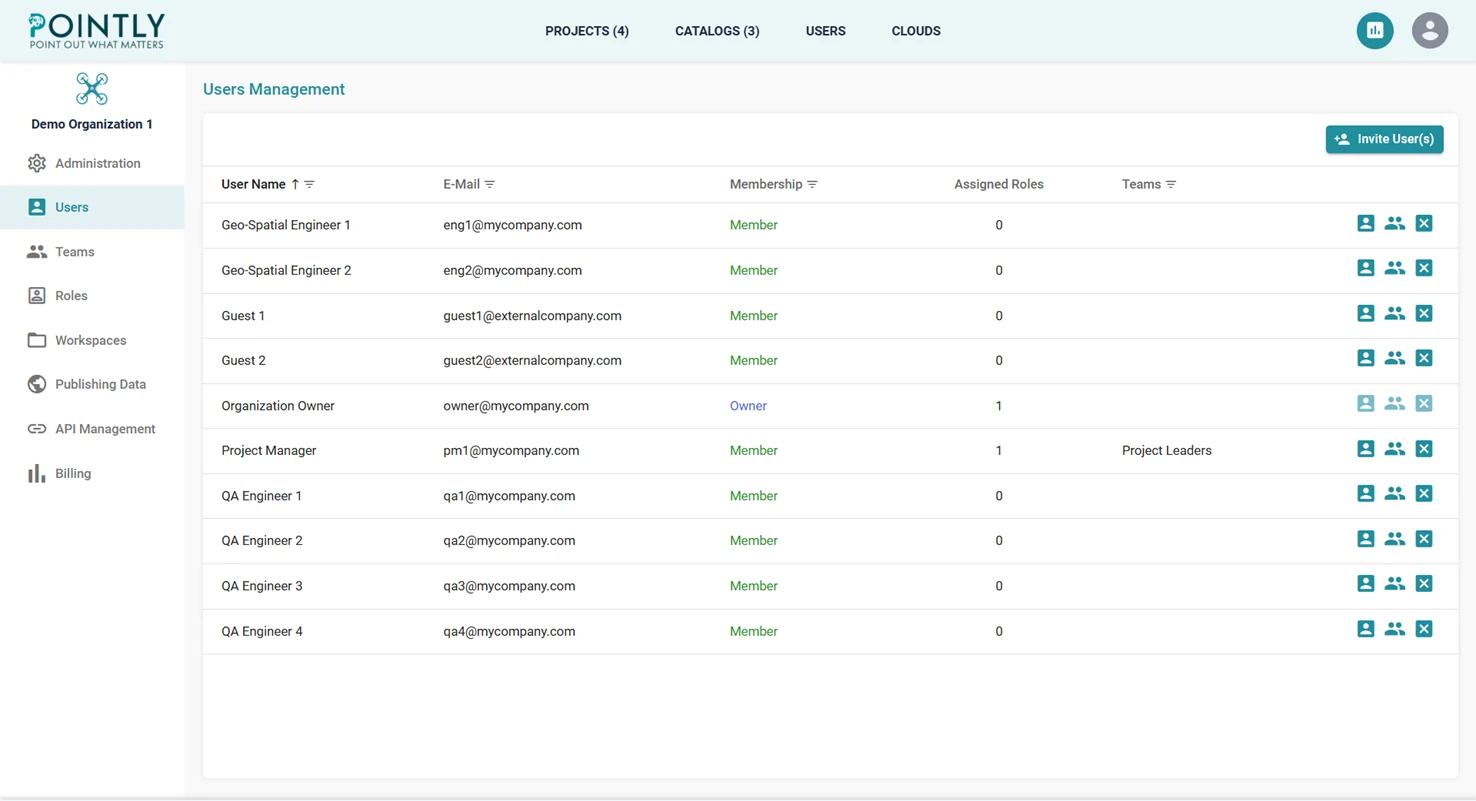Open roles icon for Guest 2
The image size is (1476, 801).
point(1365,358)
